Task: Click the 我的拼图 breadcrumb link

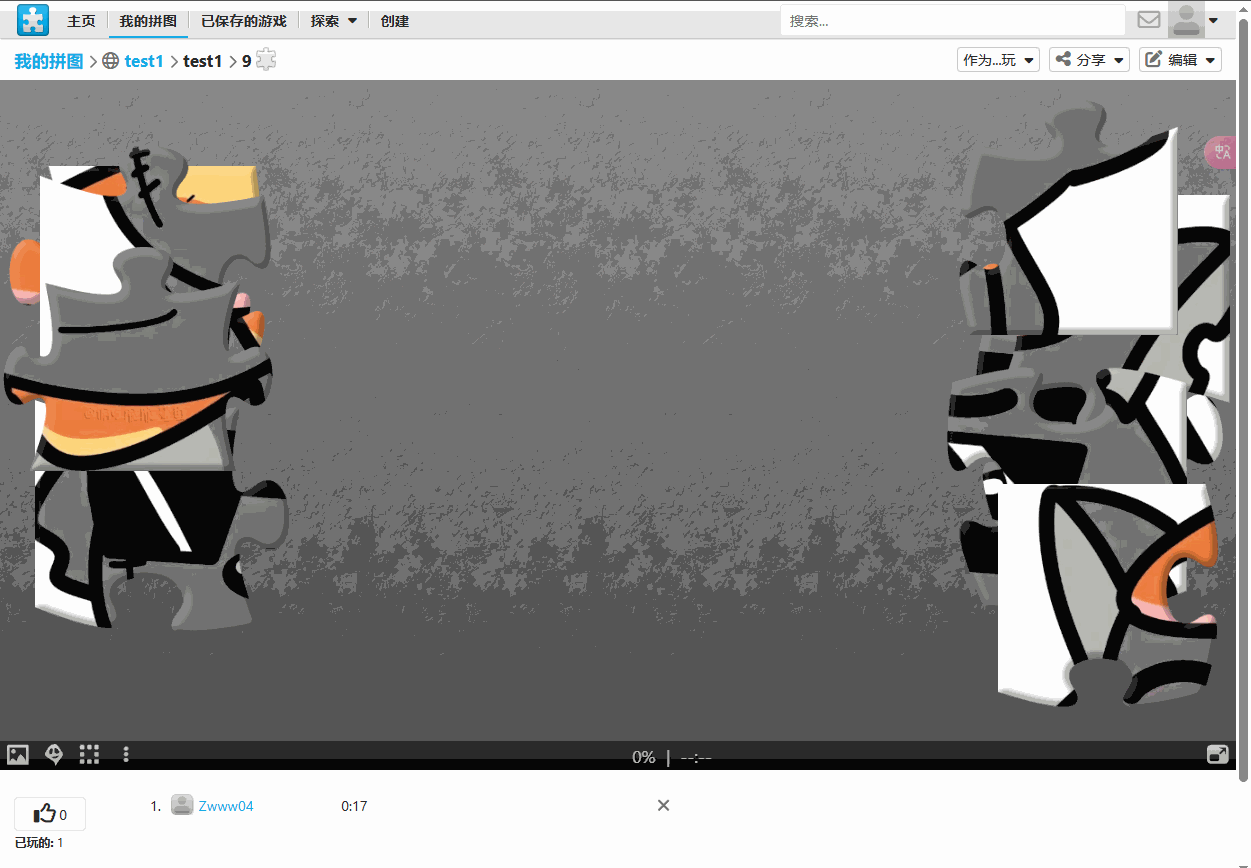Action: pos(49,61)
